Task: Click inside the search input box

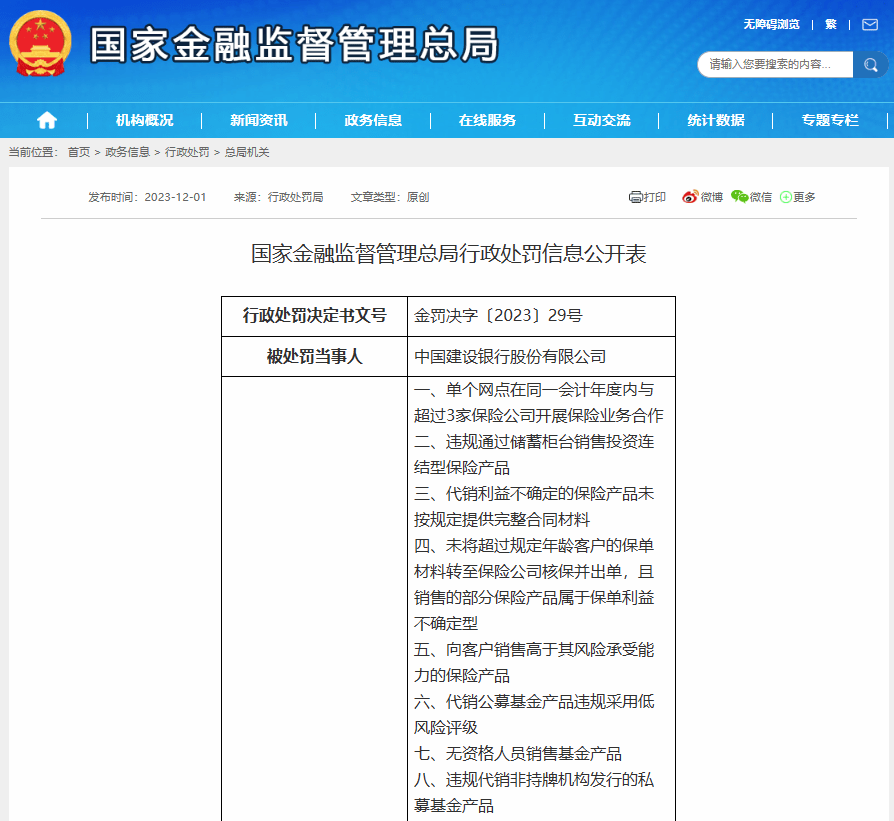Action: [x=775, y=64]
